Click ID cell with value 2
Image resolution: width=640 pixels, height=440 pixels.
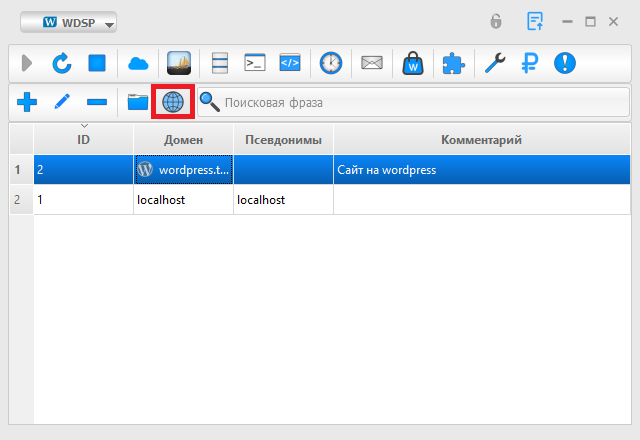[x=83, y=169]
